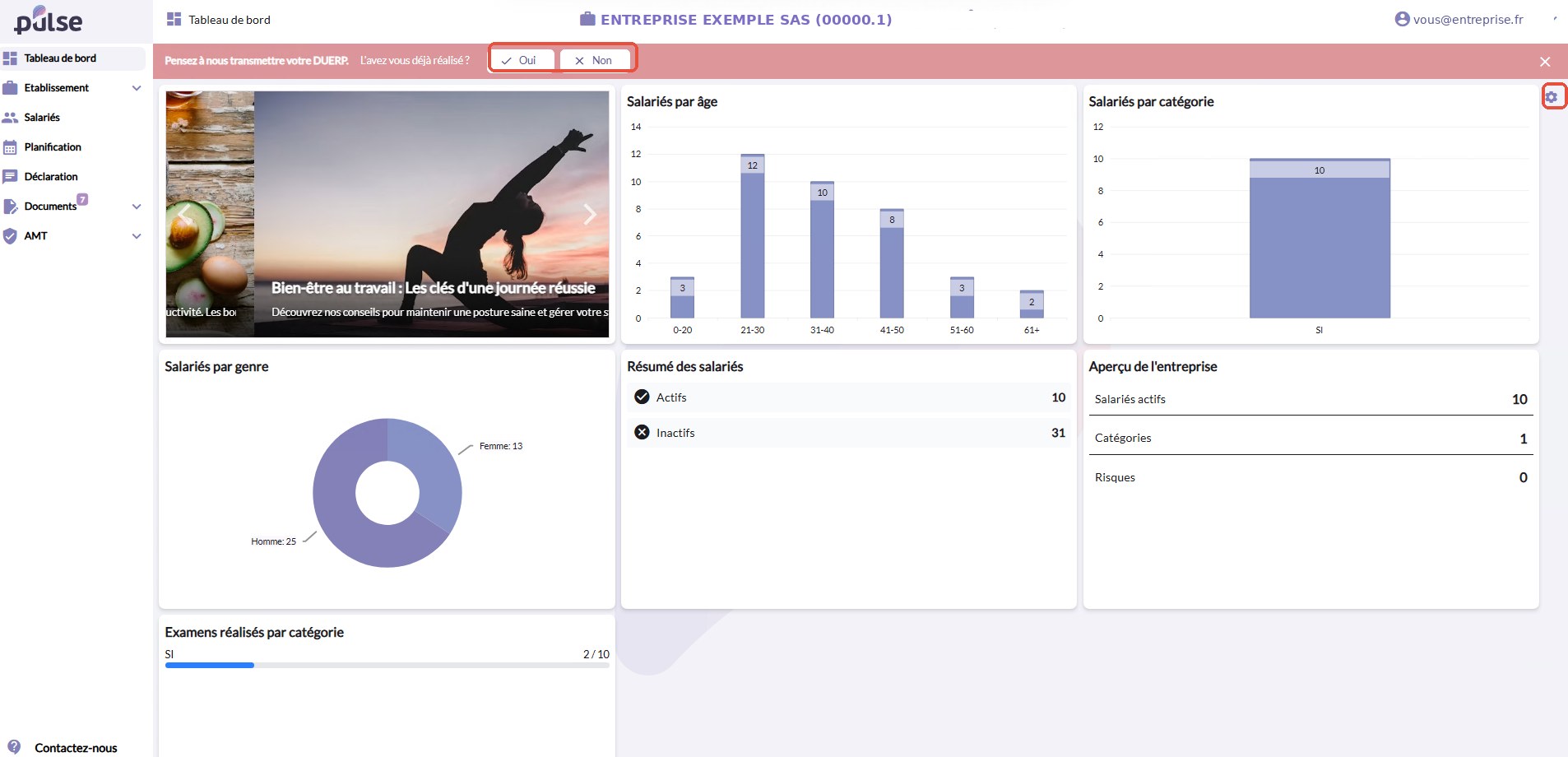Expand the Etablissement menu chevron
The height and width of the screenshot is (757, 1568).
[x=137, y=88]
